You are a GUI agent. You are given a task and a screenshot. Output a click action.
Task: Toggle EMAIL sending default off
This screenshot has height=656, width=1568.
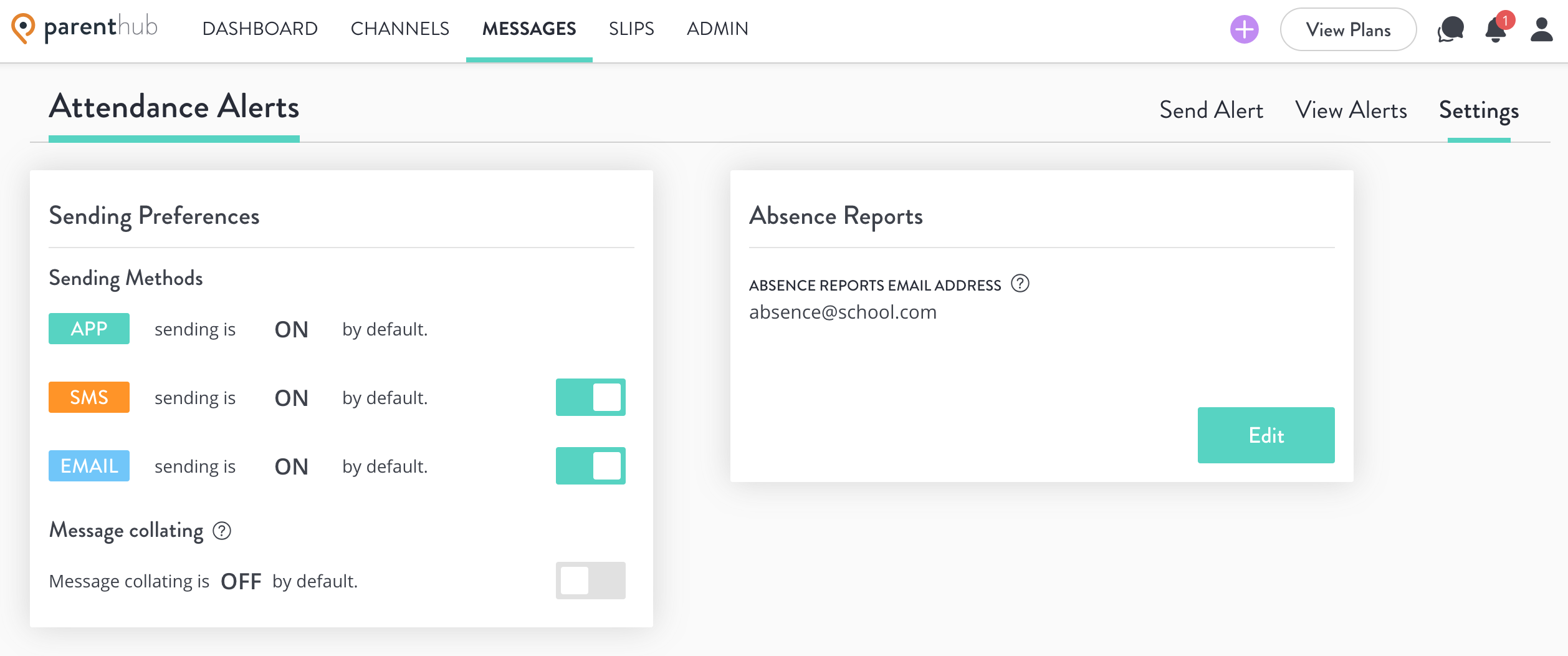point(591,466)
